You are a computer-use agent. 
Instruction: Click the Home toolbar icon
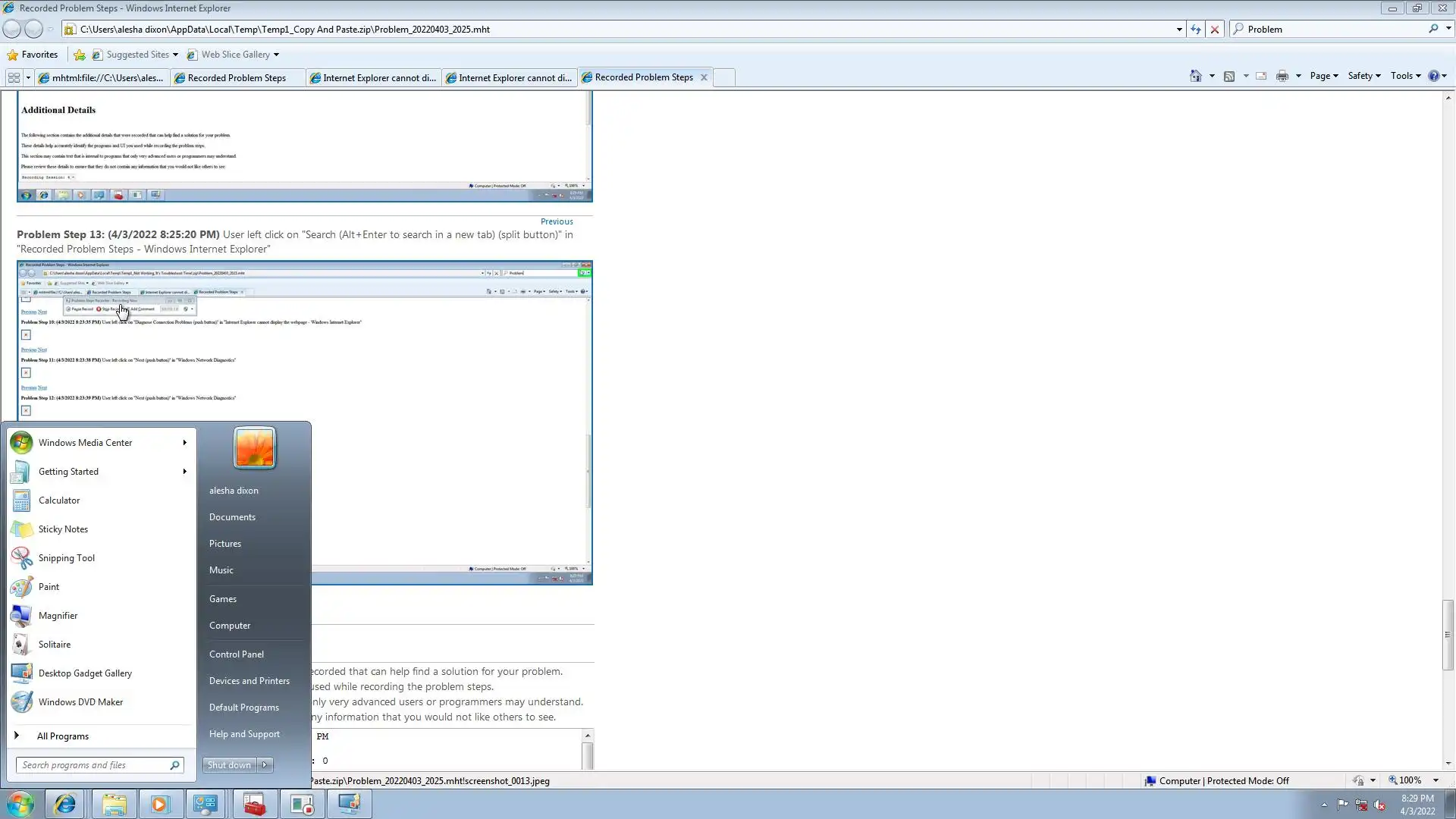pos(1196,76)
